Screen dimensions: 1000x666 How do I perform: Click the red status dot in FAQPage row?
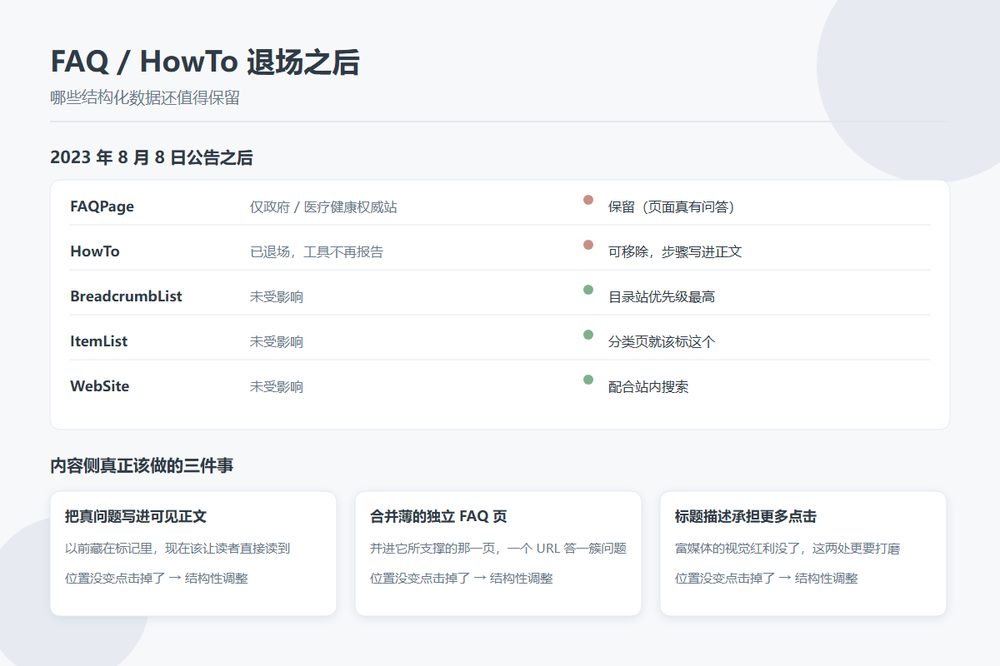pos(588,200)
